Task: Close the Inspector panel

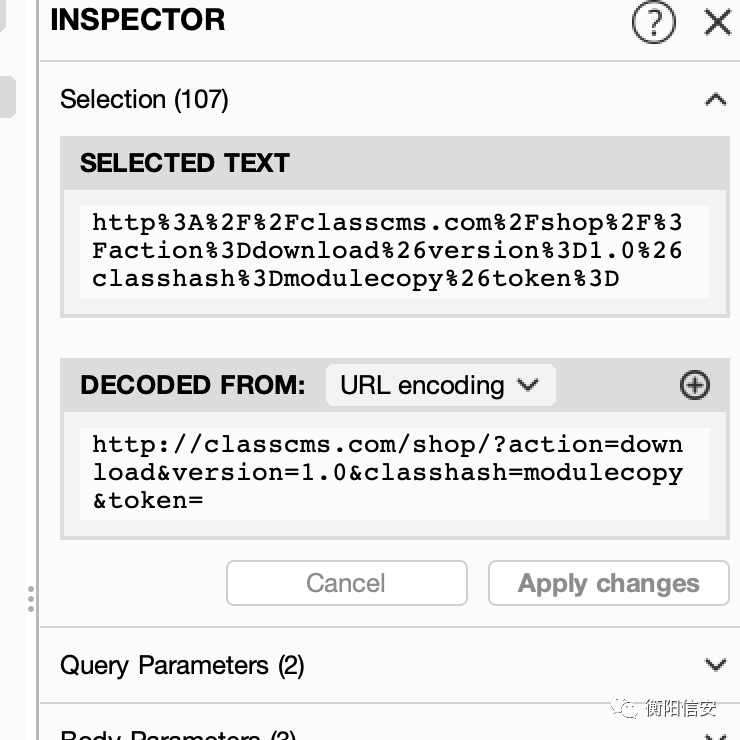Action: pyautogui.click(x=717, y=22)
